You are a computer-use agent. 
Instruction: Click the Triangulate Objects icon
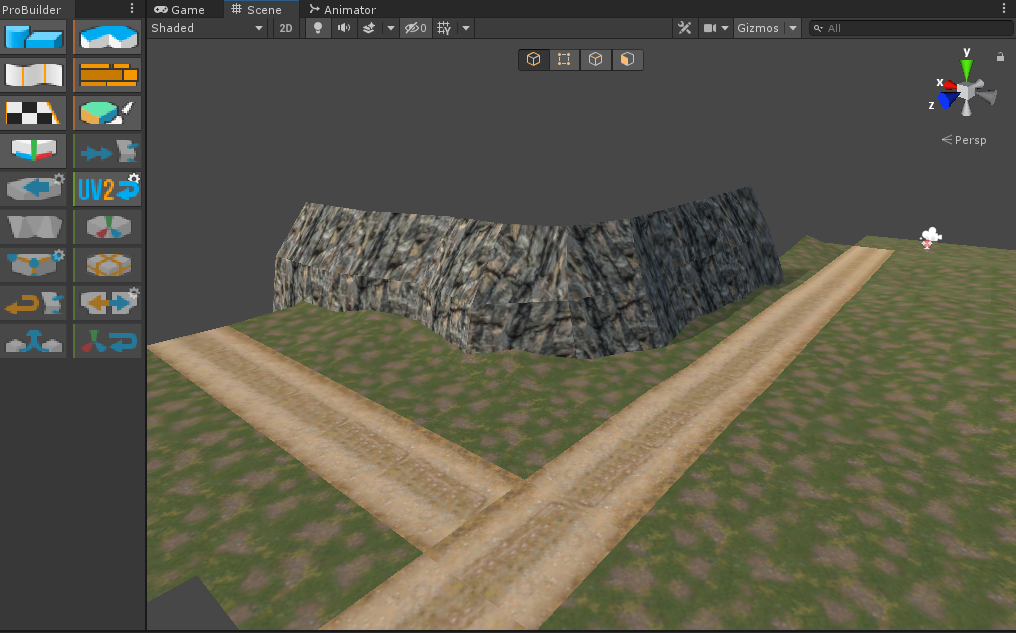pos(34,227)
